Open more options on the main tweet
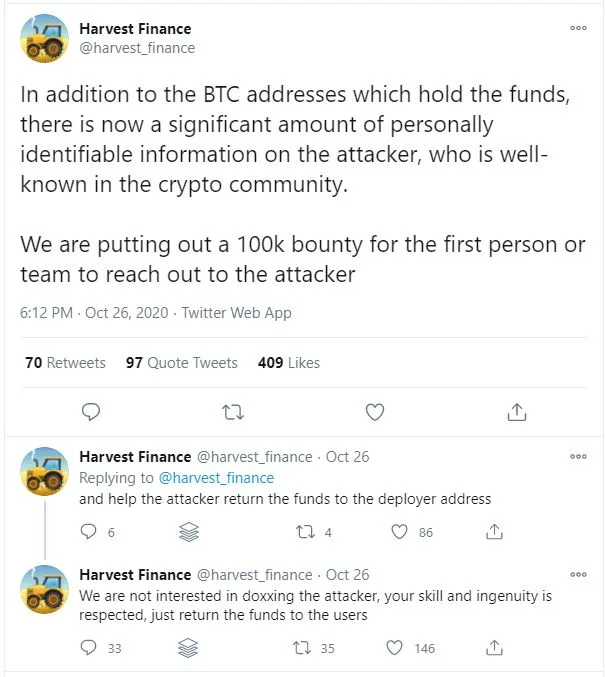This screenshot has height=677, width=606. [578, 29]
